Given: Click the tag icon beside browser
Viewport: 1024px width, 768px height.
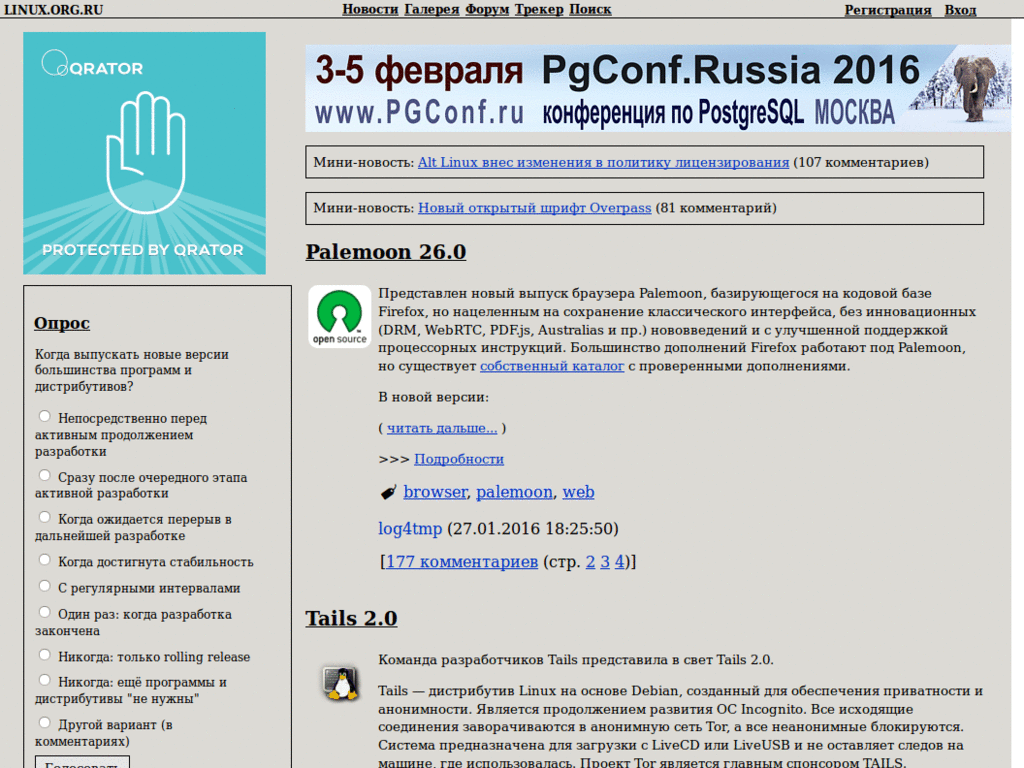Looking at the screenshot, I should [x=389, y=492].
